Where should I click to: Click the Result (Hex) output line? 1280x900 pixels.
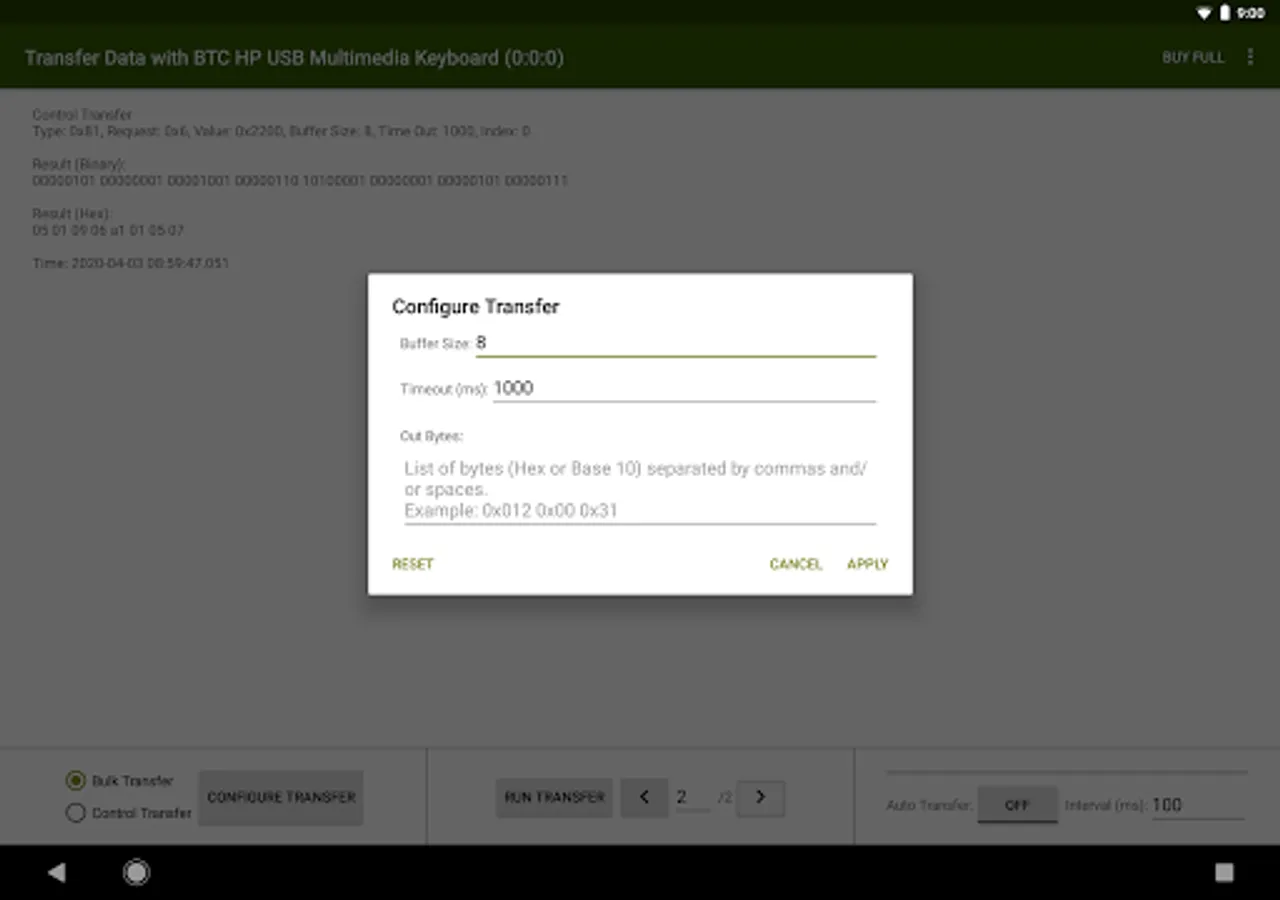(108, 230)
